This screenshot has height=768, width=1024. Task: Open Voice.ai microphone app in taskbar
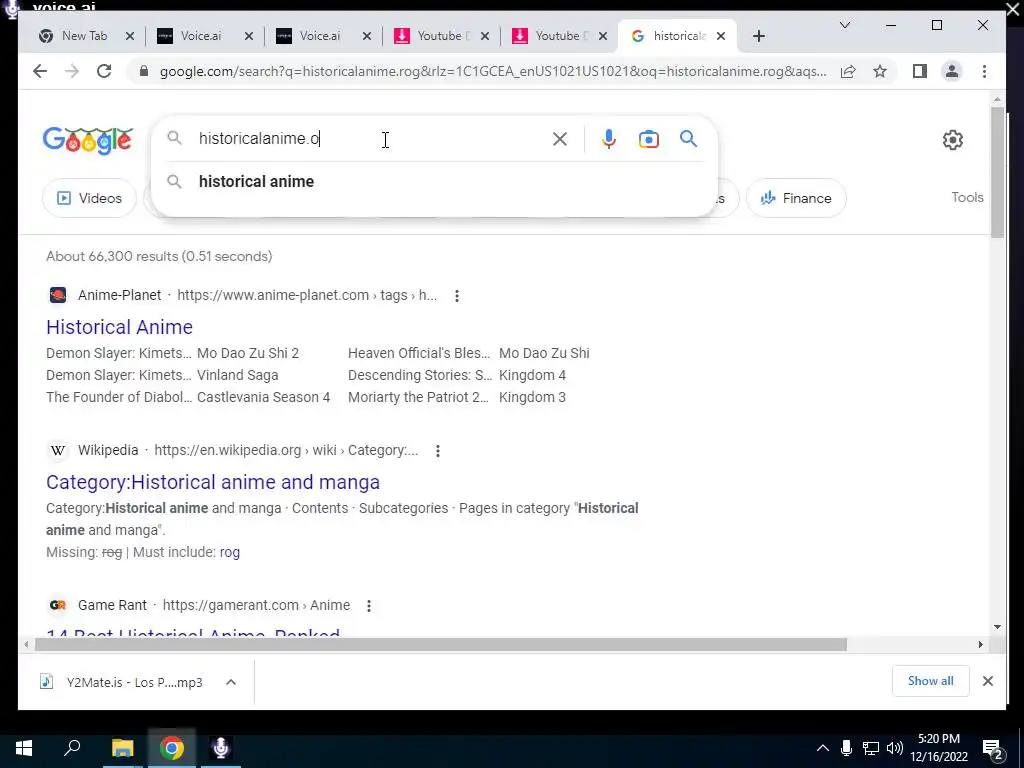(221, 748)
